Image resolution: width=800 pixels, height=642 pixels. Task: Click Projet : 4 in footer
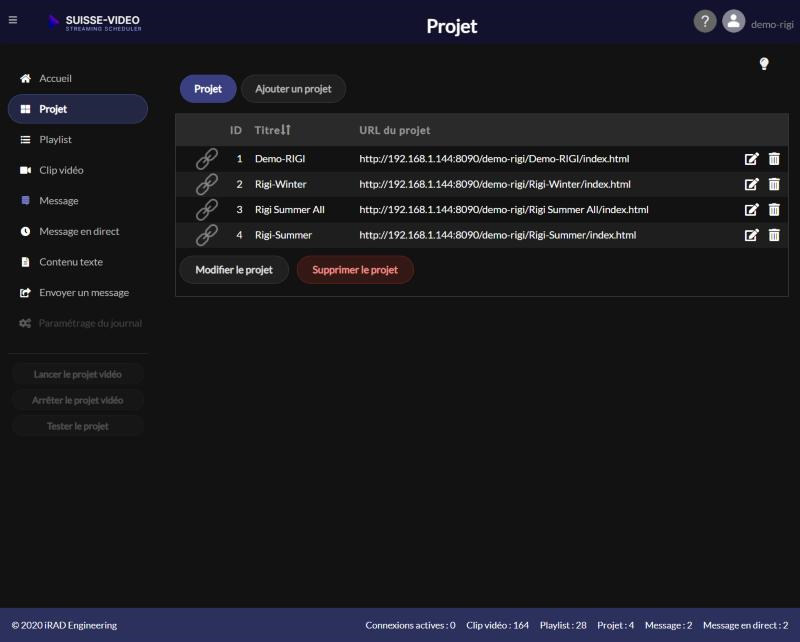click(x=615, y=625)
